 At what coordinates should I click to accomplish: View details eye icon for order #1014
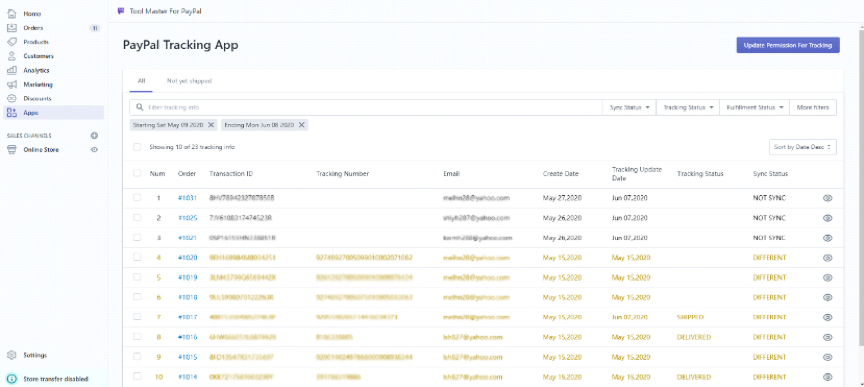827,377
